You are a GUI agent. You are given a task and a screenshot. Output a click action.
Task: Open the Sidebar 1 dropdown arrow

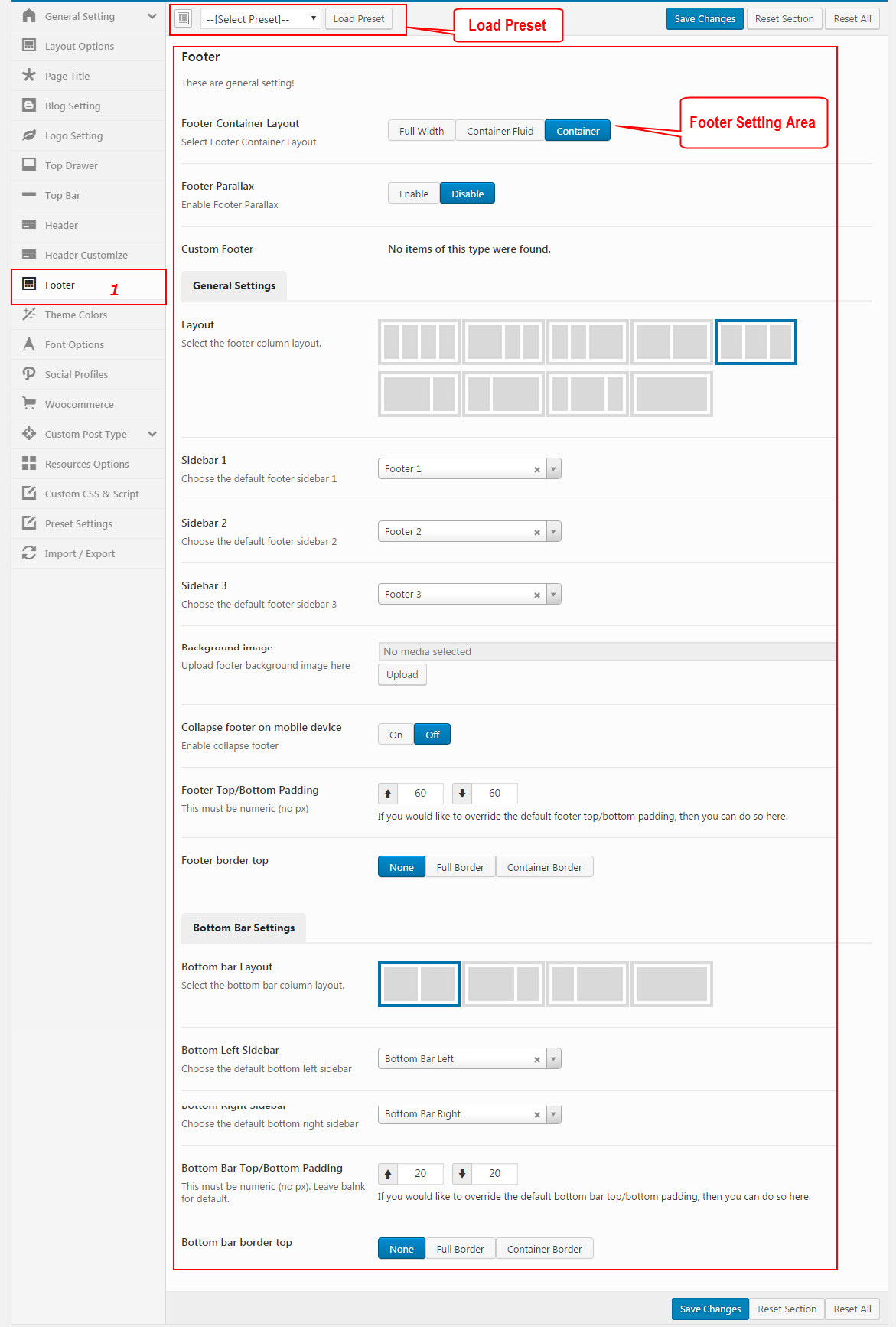(553, 468)
